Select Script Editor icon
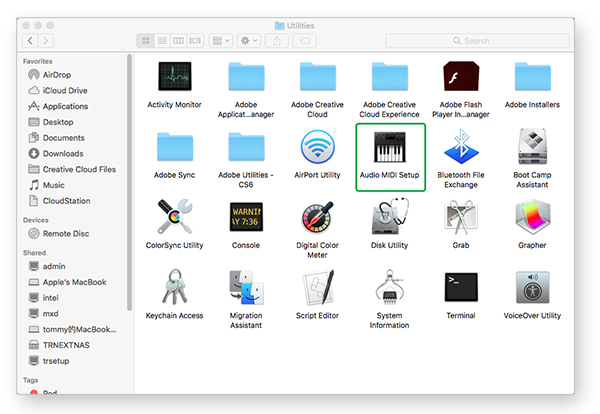Image resolution: width=600 pixels, height=414 pixels. [318, 287]
